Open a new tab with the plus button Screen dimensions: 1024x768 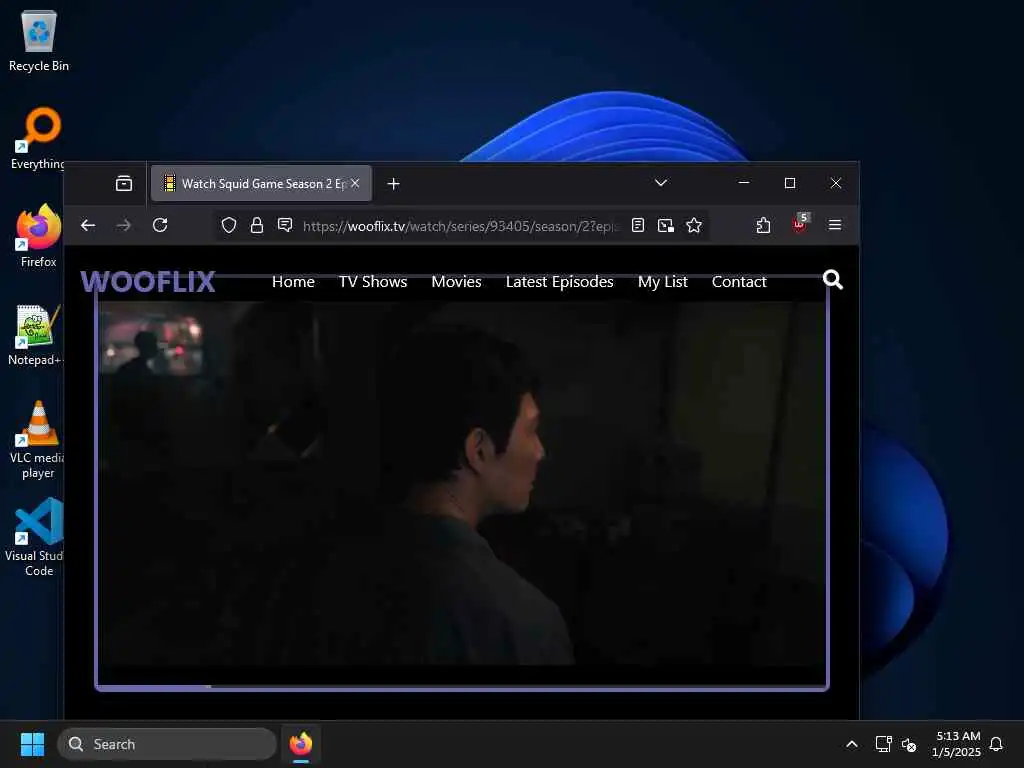pyautogui.click(x=393, y=184)
